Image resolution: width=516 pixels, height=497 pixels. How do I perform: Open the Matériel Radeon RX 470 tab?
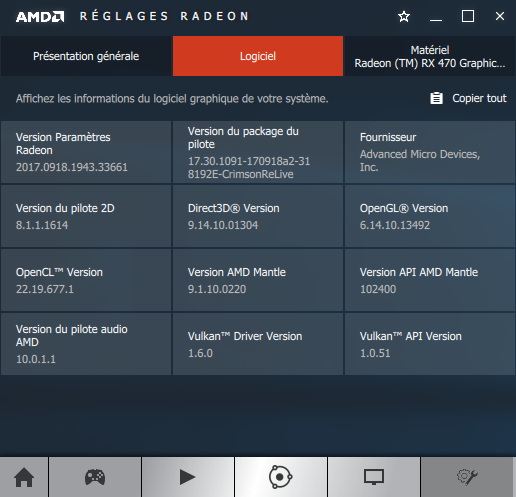[x=430, y=56]
